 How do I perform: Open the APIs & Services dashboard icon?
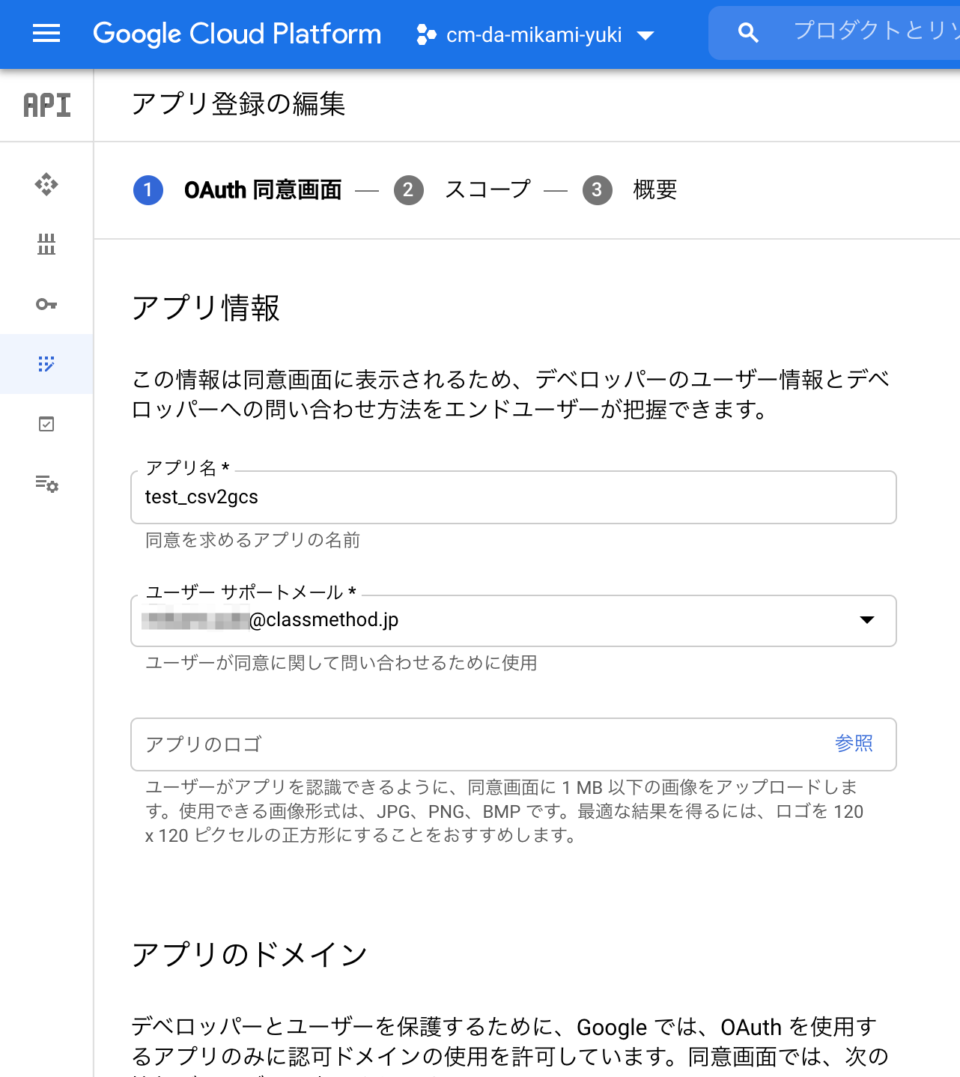(x=46, y=184)
